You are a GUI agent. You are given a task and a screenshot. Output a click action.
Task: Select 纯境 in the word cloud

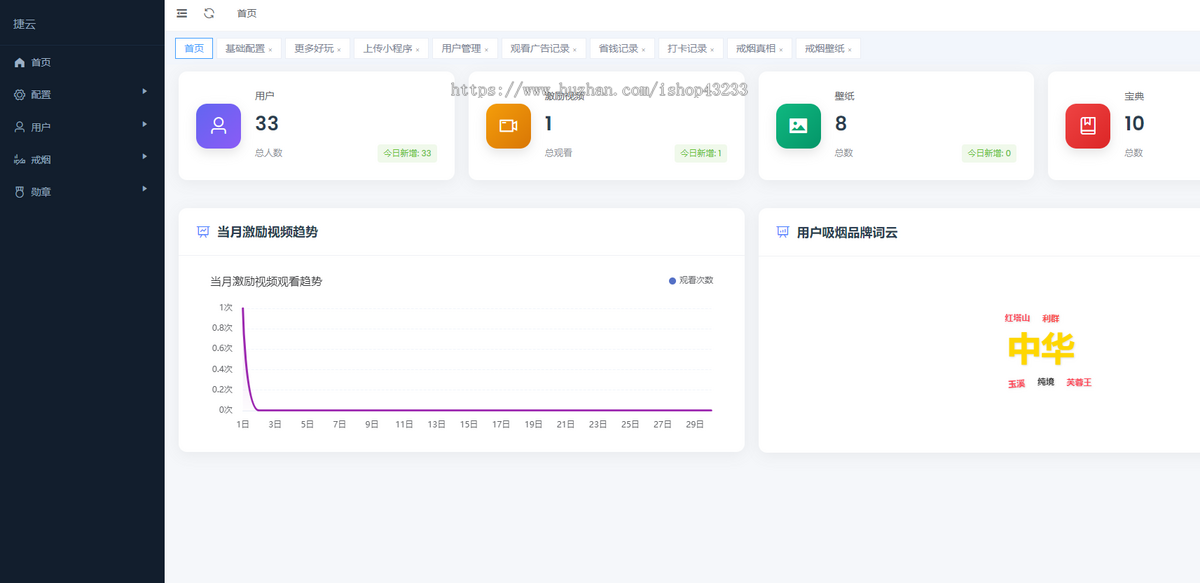click(1045, 382)
